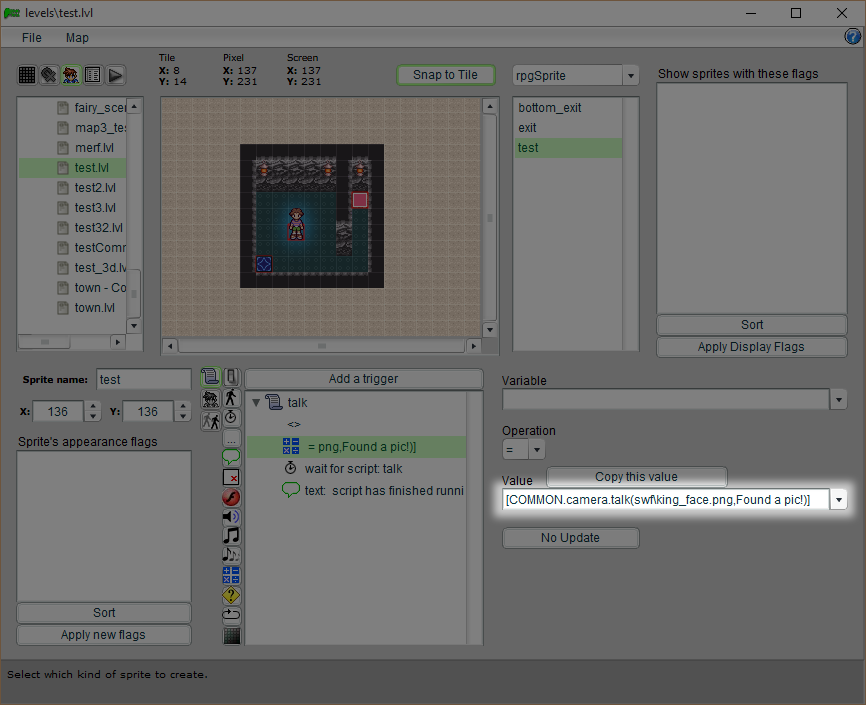Open the rpgSprite type dropdown
This screenshot has width=866, height=705.
630,76
